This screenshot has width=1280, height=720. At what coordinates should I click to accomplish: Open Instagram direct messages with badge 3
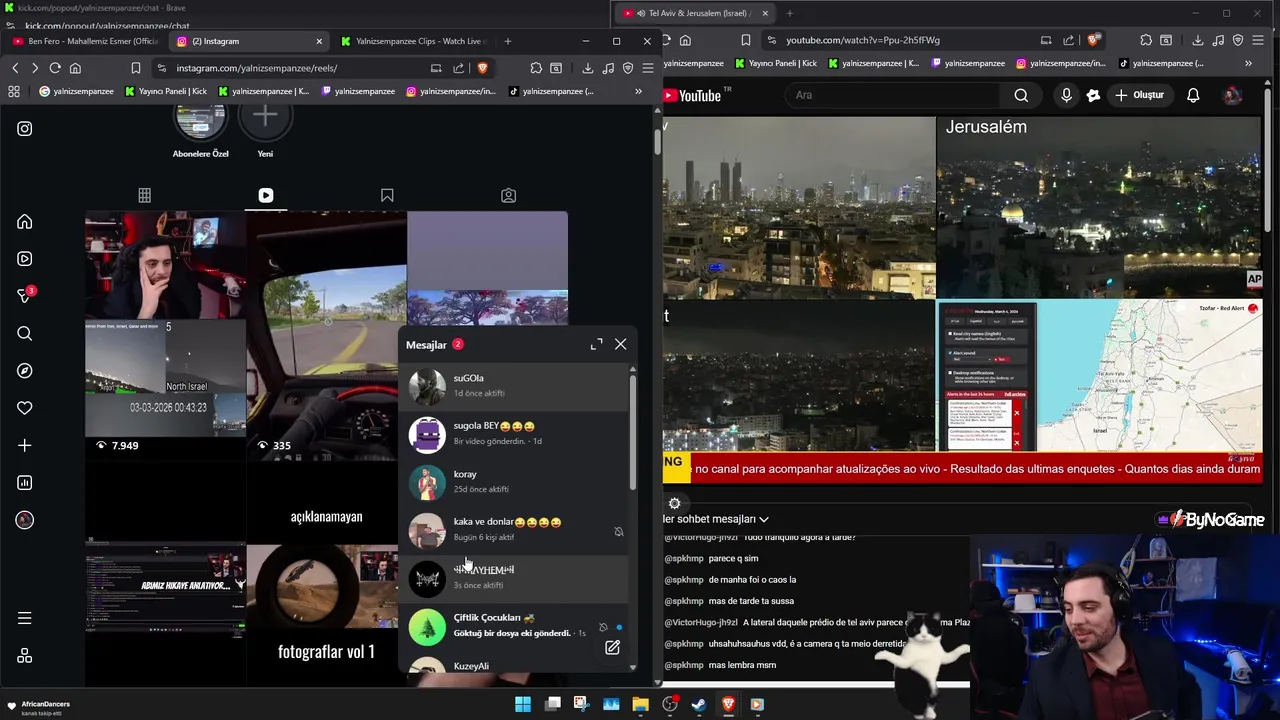(25, 296)
